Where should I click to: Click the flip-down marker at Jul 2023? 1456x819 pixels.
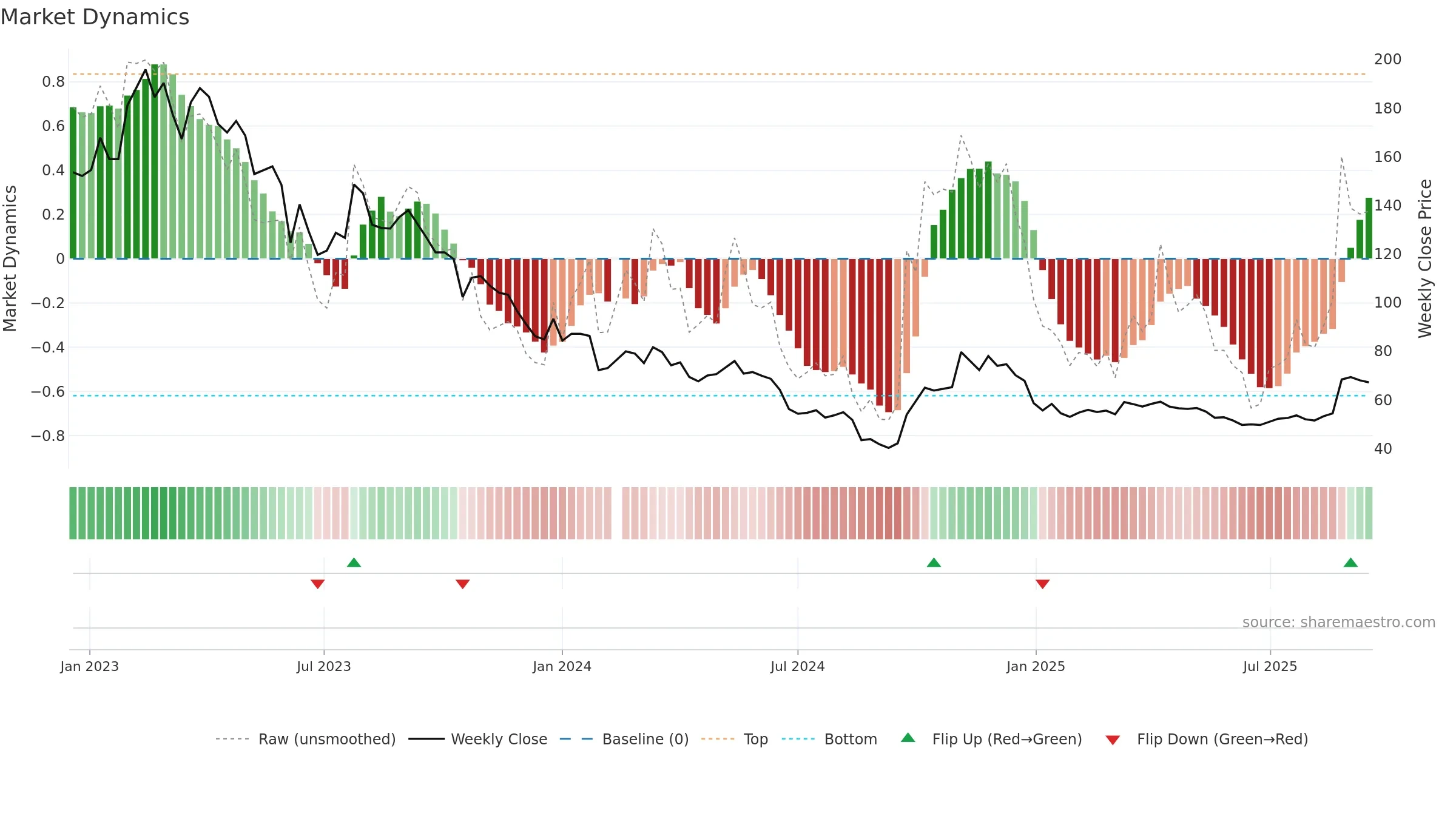coord(318,584)
